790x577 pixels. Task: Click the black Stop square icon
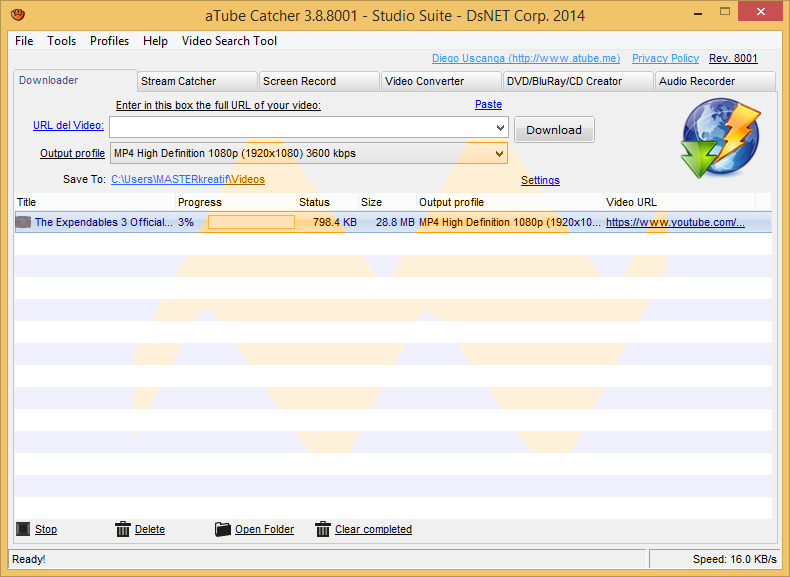[x=23, y=529]
